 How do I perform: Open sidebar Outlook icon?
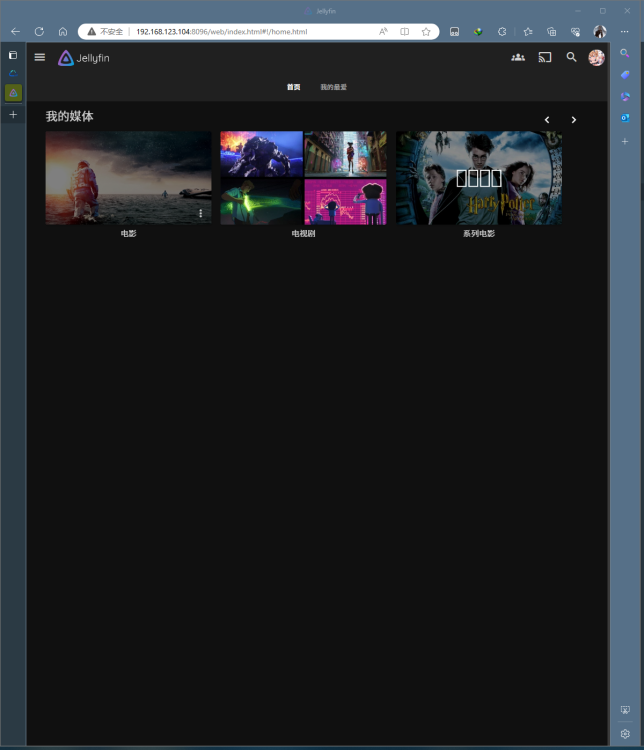click(625, 118)
